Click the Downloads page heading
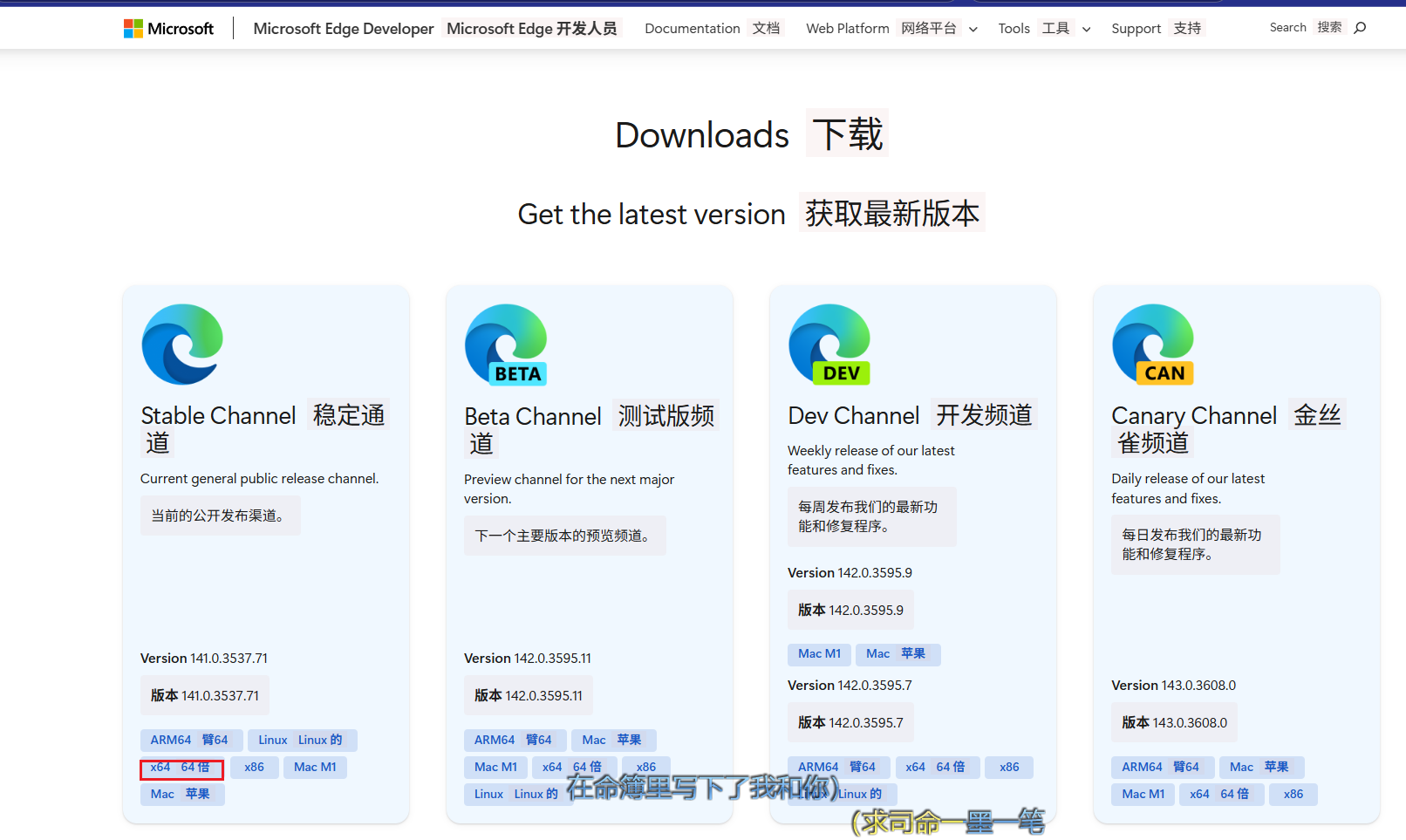This screenshot has height=840, width=1406. pyautogui.click(x=751, y=134)
